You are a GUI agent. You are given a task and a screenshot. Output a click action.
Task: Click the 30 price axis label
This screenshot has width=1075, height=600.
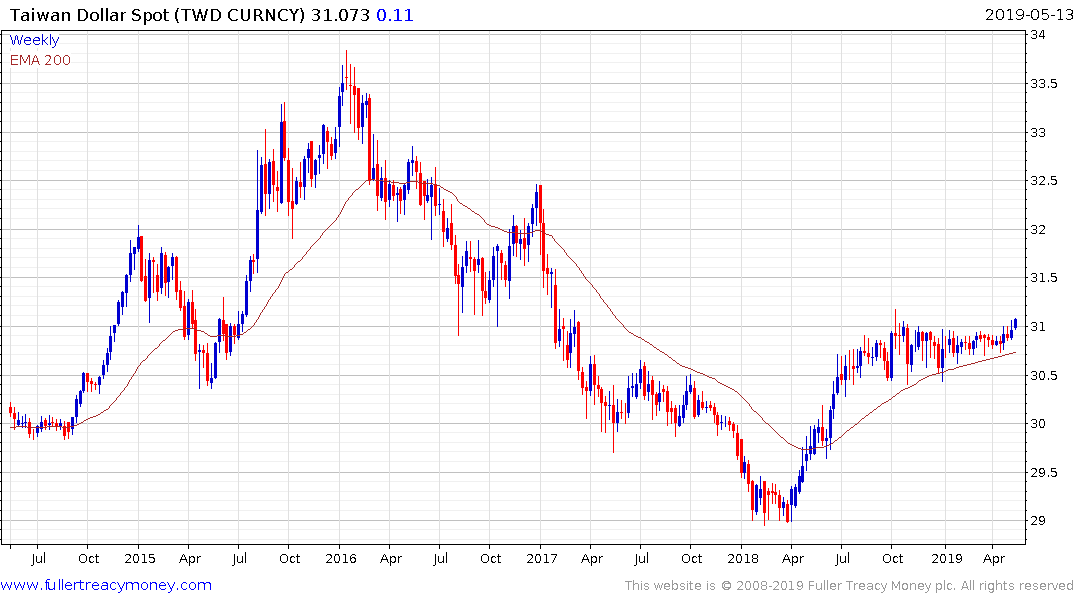(x=1037, y=424)
